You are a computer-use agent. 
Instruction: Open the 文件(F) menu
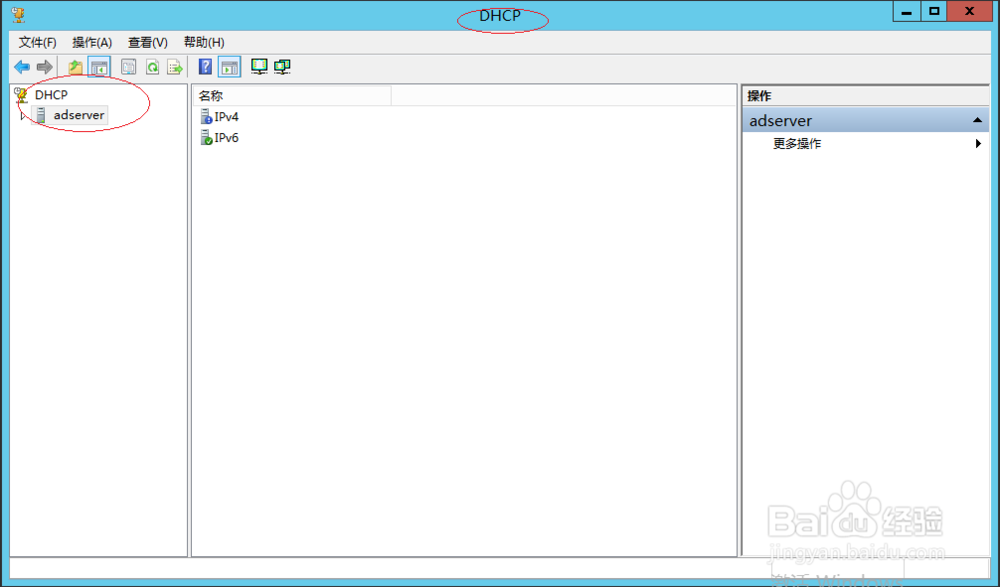(x=36, y=42)
